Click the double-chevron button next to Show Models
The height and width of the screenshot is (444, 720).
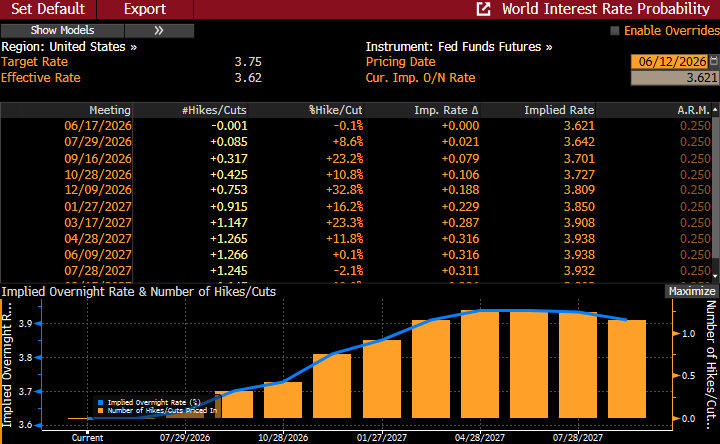159,30
